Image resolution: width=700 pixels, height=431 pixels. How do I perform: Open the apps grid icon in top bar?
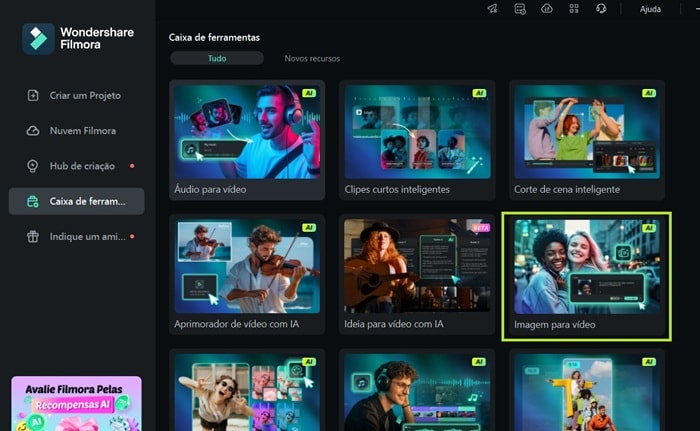pyautogui.click(x=574, y=8)
